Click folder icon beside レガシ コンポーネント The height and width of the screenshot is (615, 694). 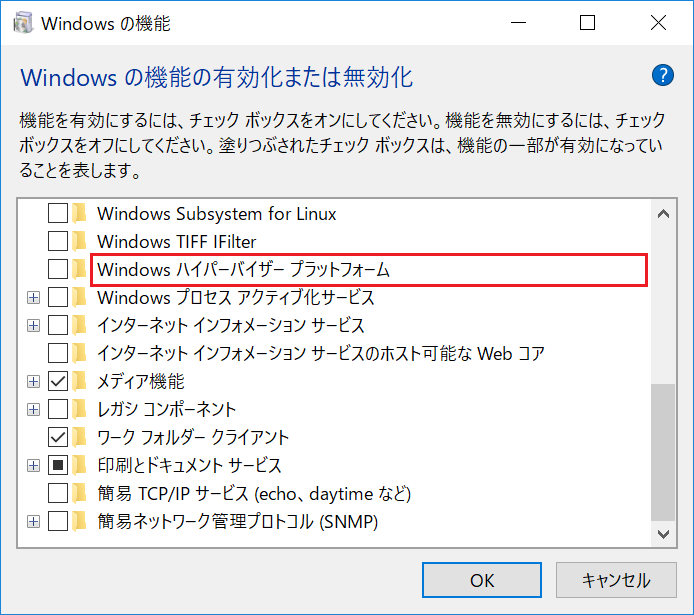[x=80, y=409]
